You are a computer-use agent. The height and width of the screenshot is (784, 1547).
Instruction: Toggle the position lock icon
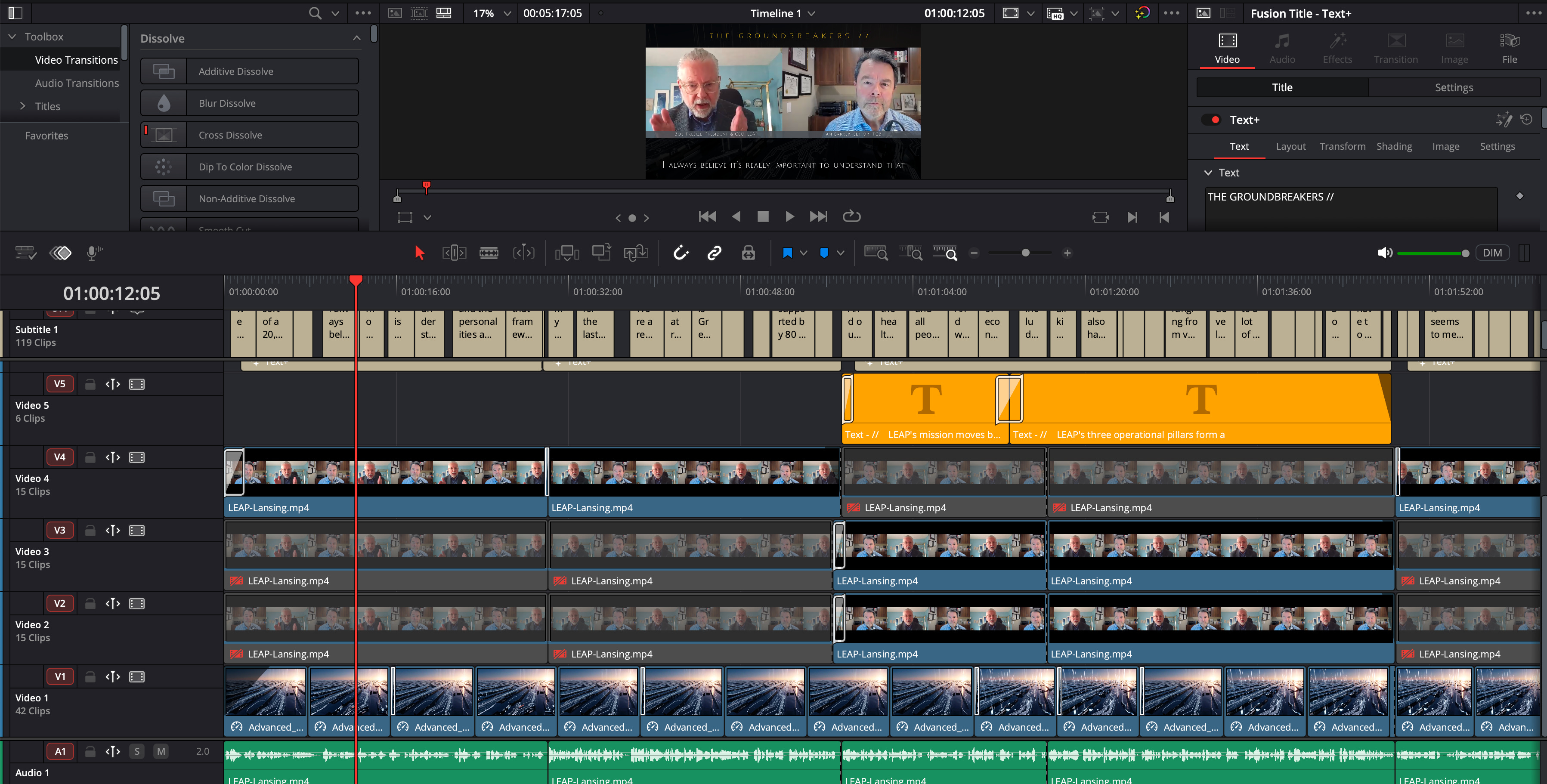click(748, 253)
